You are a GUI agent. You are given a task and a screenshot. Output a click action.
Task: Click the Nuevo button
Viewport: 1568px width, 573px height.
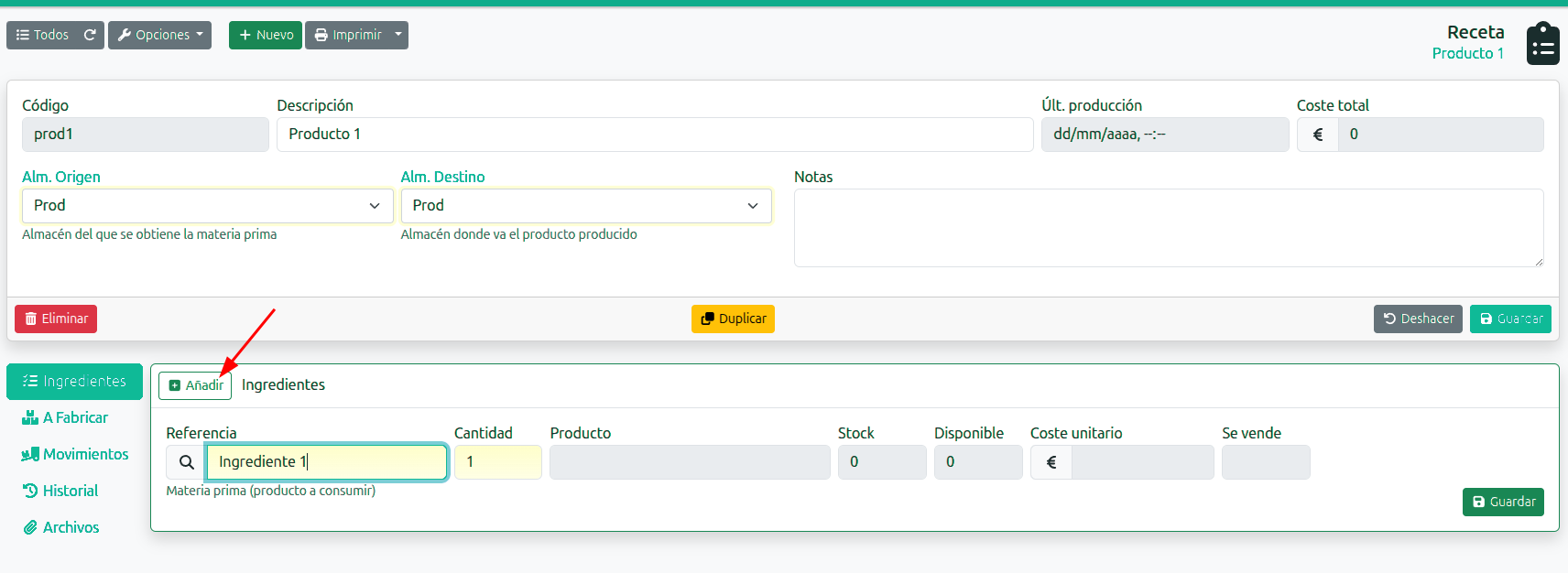tap(266, 35)
